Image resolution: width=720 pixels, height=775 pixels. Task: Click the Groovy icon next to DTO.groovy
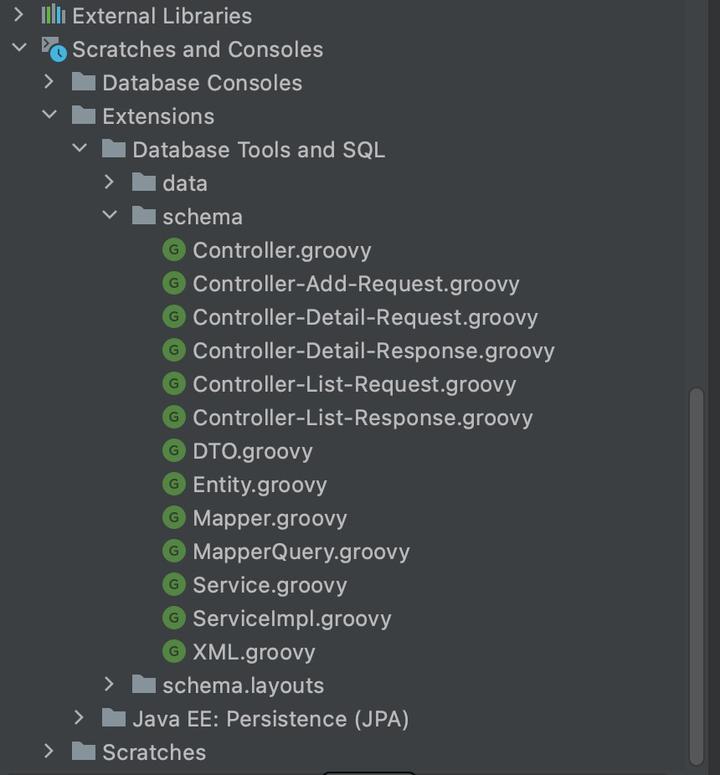pos(175,451)
